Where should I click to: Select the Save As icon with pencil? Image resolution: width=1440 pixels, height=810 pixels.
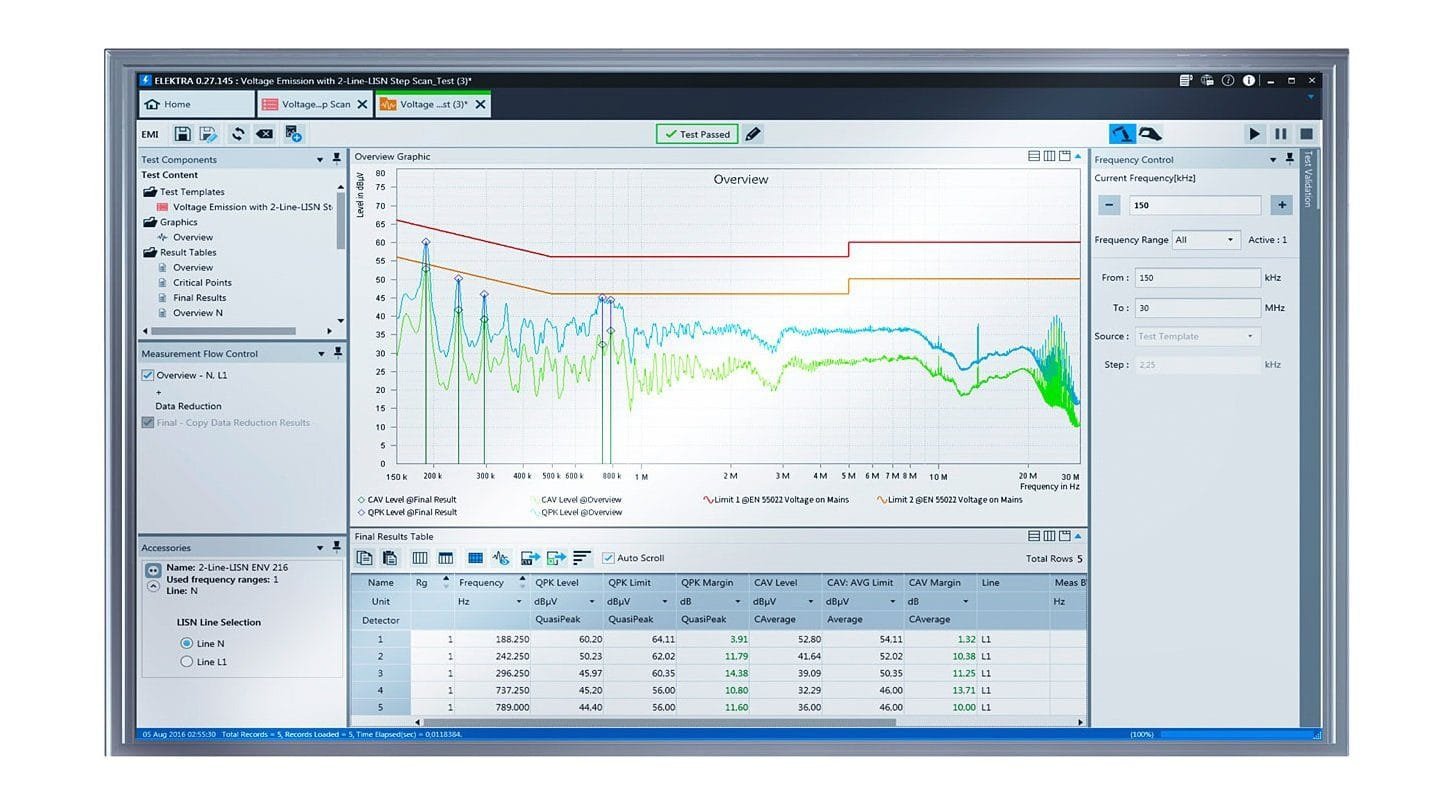209,133
